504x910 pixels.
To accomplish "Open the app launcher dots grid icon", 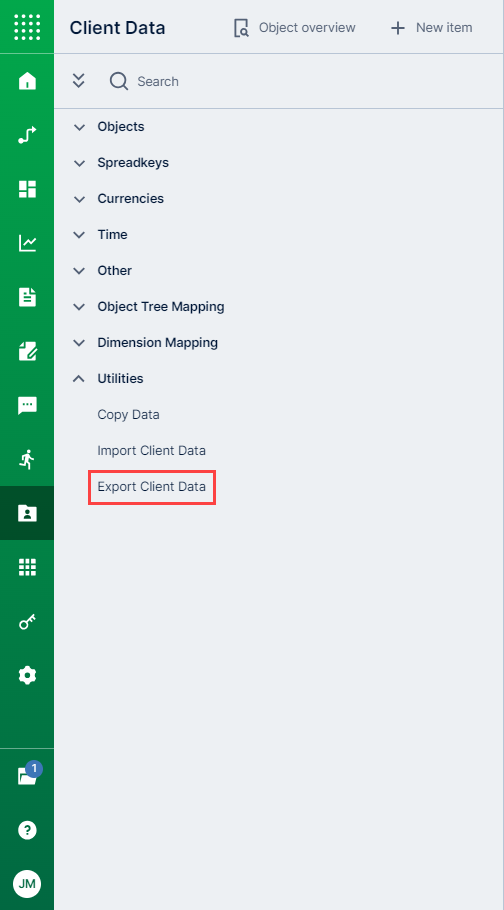I will tap(27, 27).
